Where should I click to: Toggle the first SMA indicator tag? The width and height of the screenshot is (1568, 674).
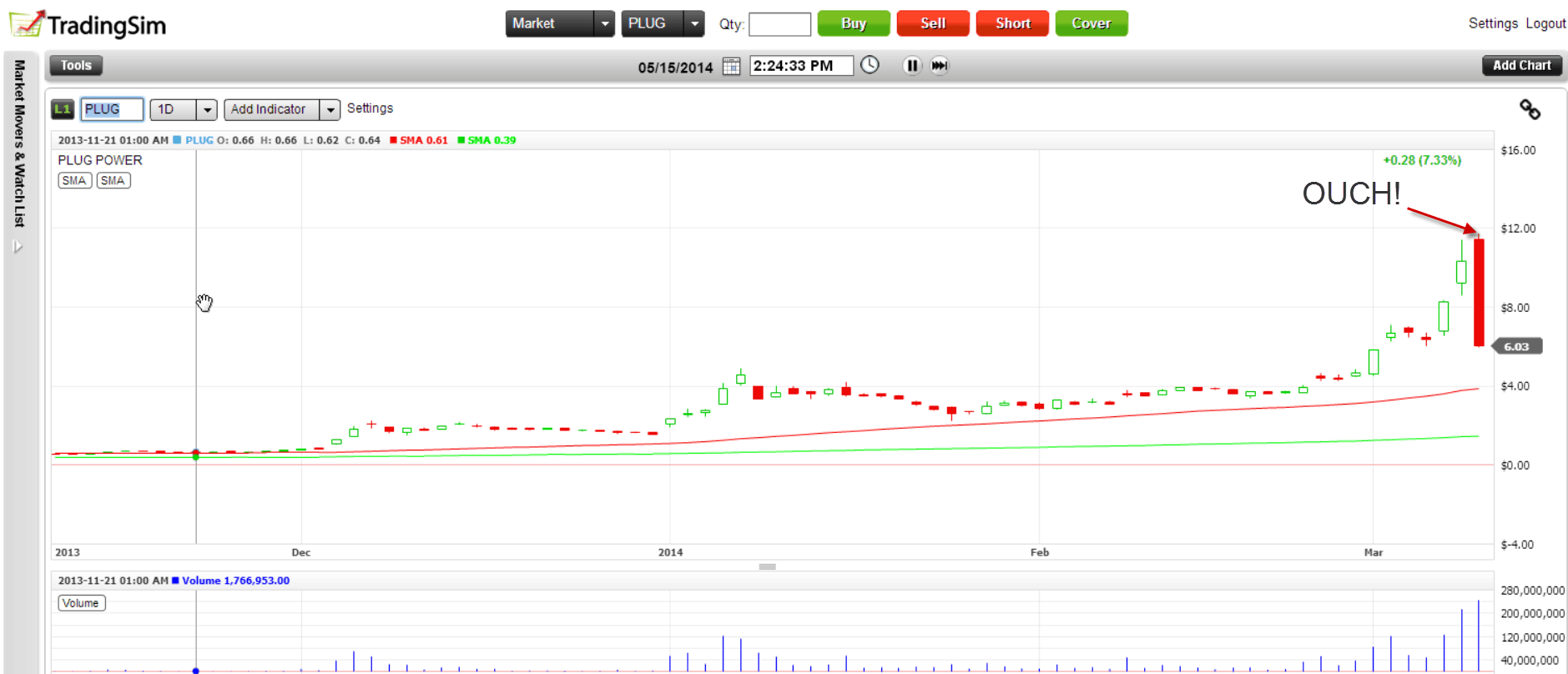pos(74,180)
